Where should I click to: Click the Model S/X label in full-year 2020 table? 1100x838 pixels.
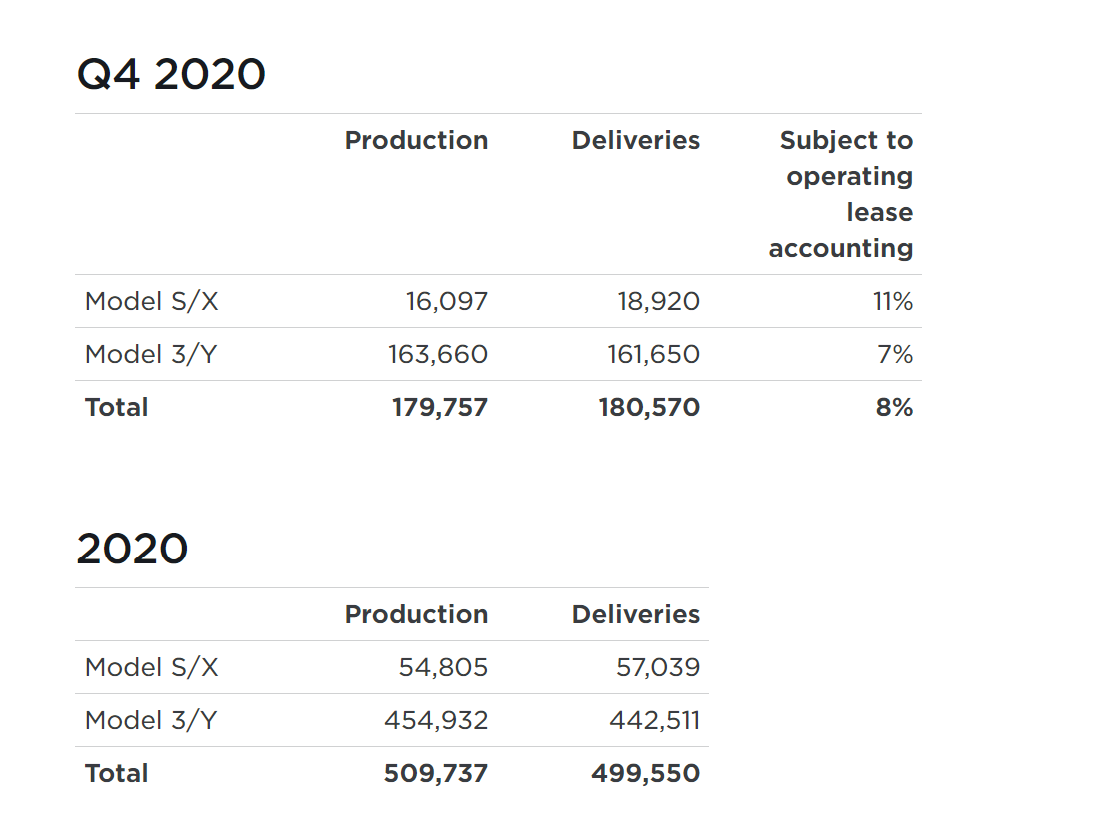click(152, 668)
